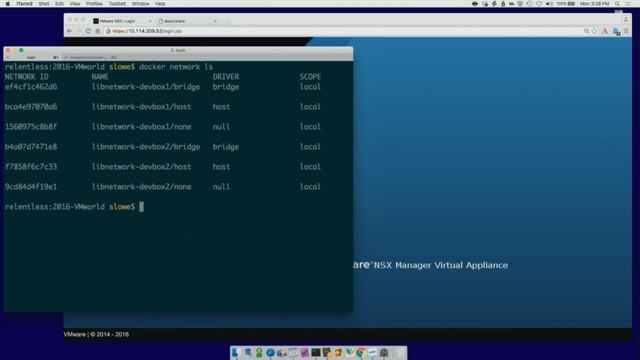This screenshot has width=640, height=360.
Task: Click the red A browser extension
Action: point(605,31)
